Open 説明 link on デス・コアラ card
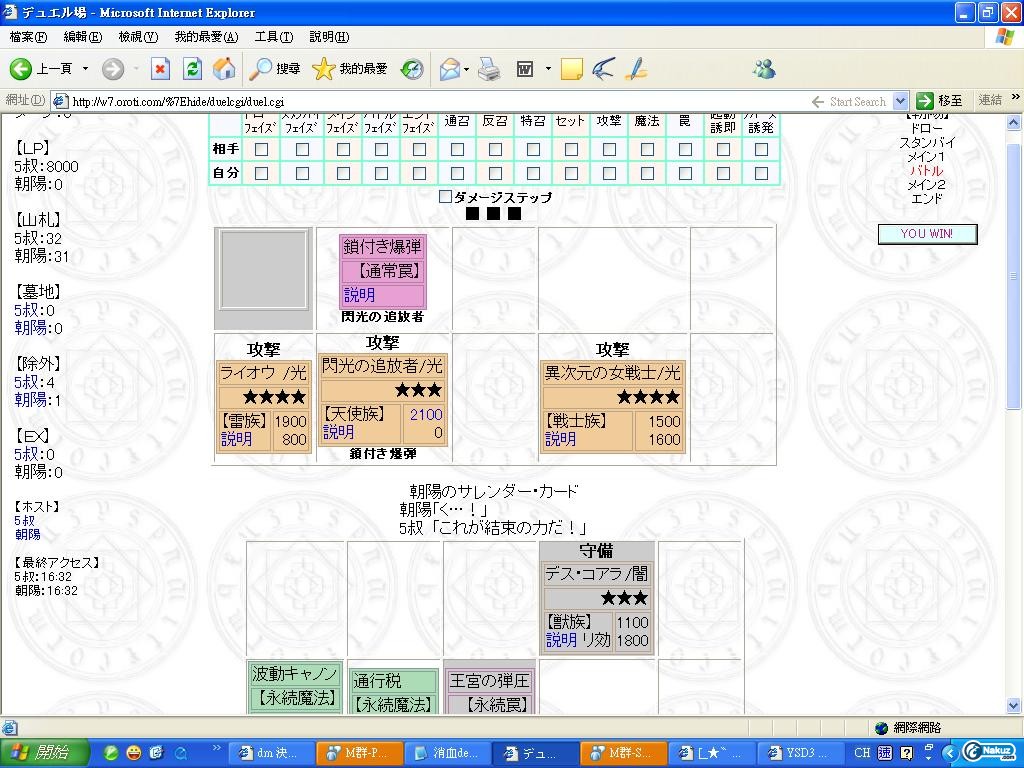 [x=561, y=641]
